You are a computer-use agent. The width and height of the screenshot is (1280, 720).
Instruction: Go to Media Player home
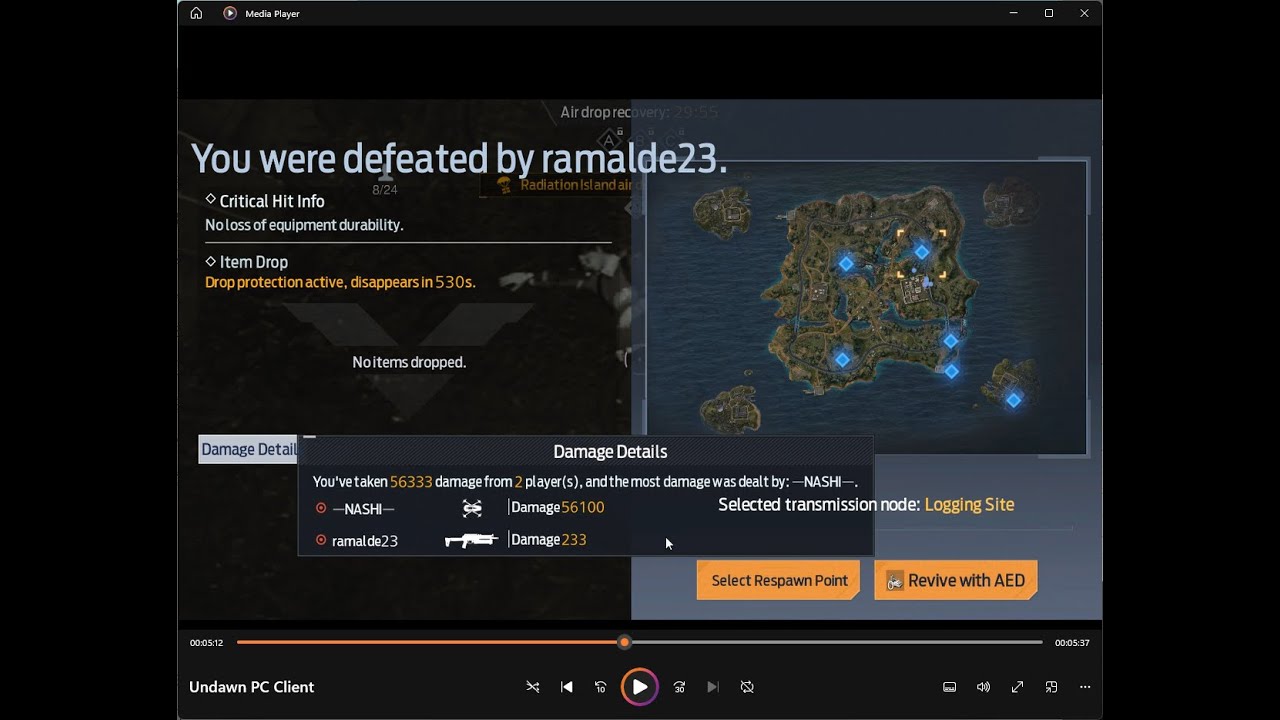196,13
